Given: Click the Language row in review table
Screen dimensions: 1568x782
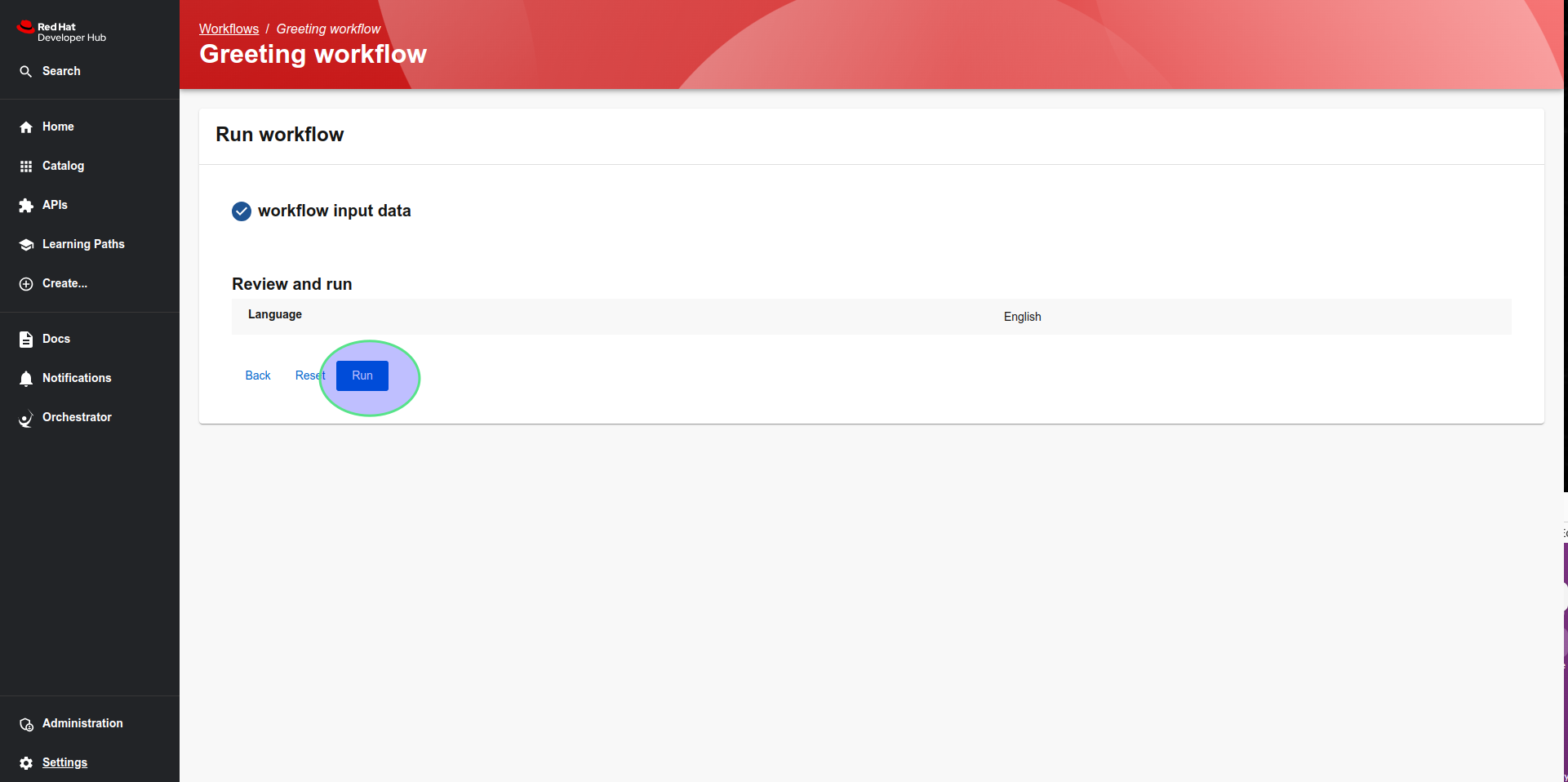Looking at the screenshot, I should click(871, 316).
